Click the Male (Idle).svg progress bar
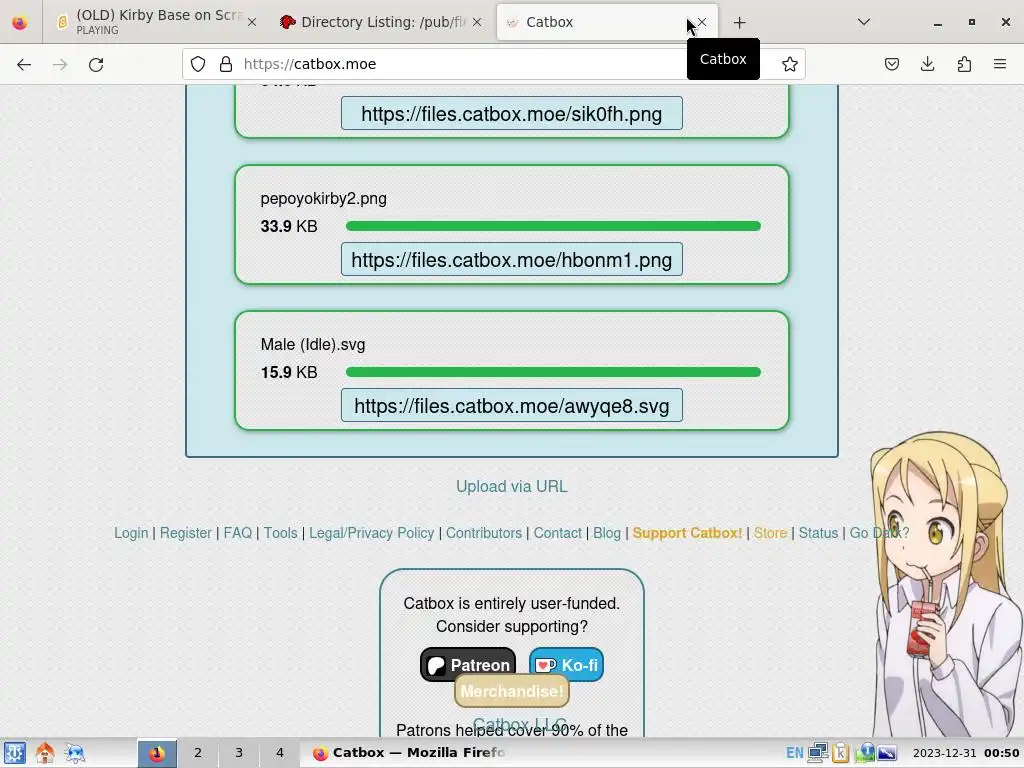 pyautogui.click(x=553, y=372)
